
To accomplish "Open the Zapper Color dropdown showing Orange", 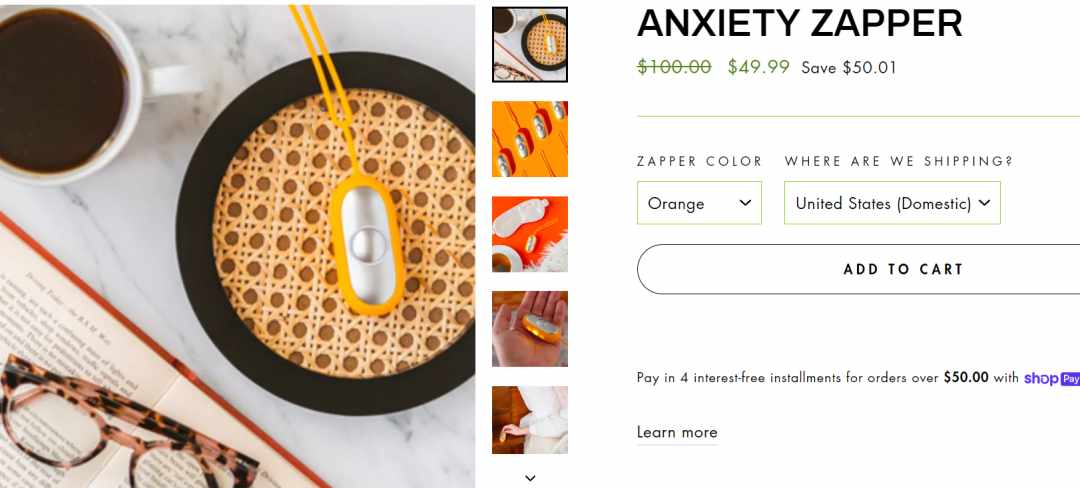I will click(699, 203).
